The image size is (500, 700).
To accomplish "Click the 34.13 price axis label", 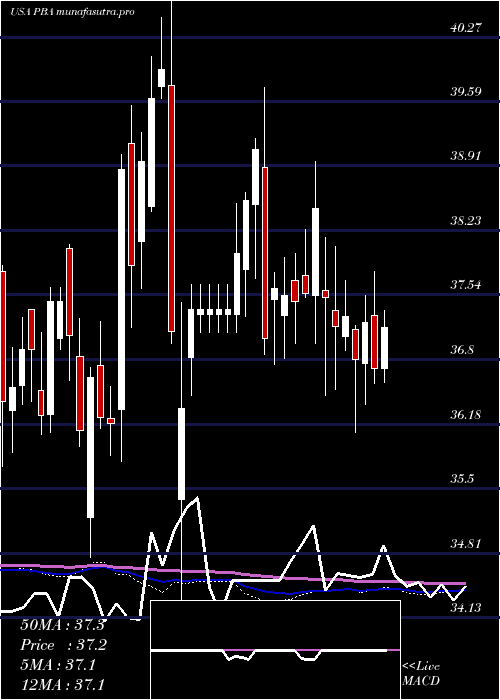I will click(466, 607).
